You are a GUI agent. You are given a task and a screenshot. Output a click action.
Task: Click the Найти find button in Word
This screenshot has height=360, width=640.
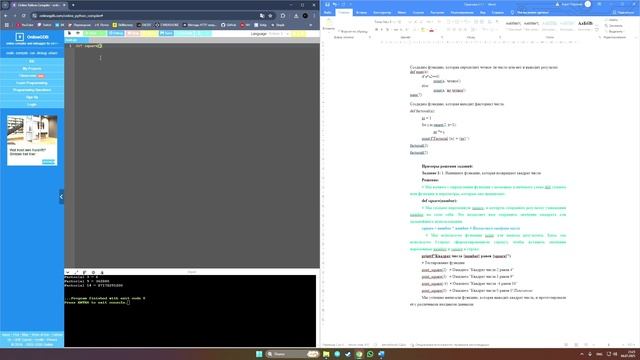[613, 20]
